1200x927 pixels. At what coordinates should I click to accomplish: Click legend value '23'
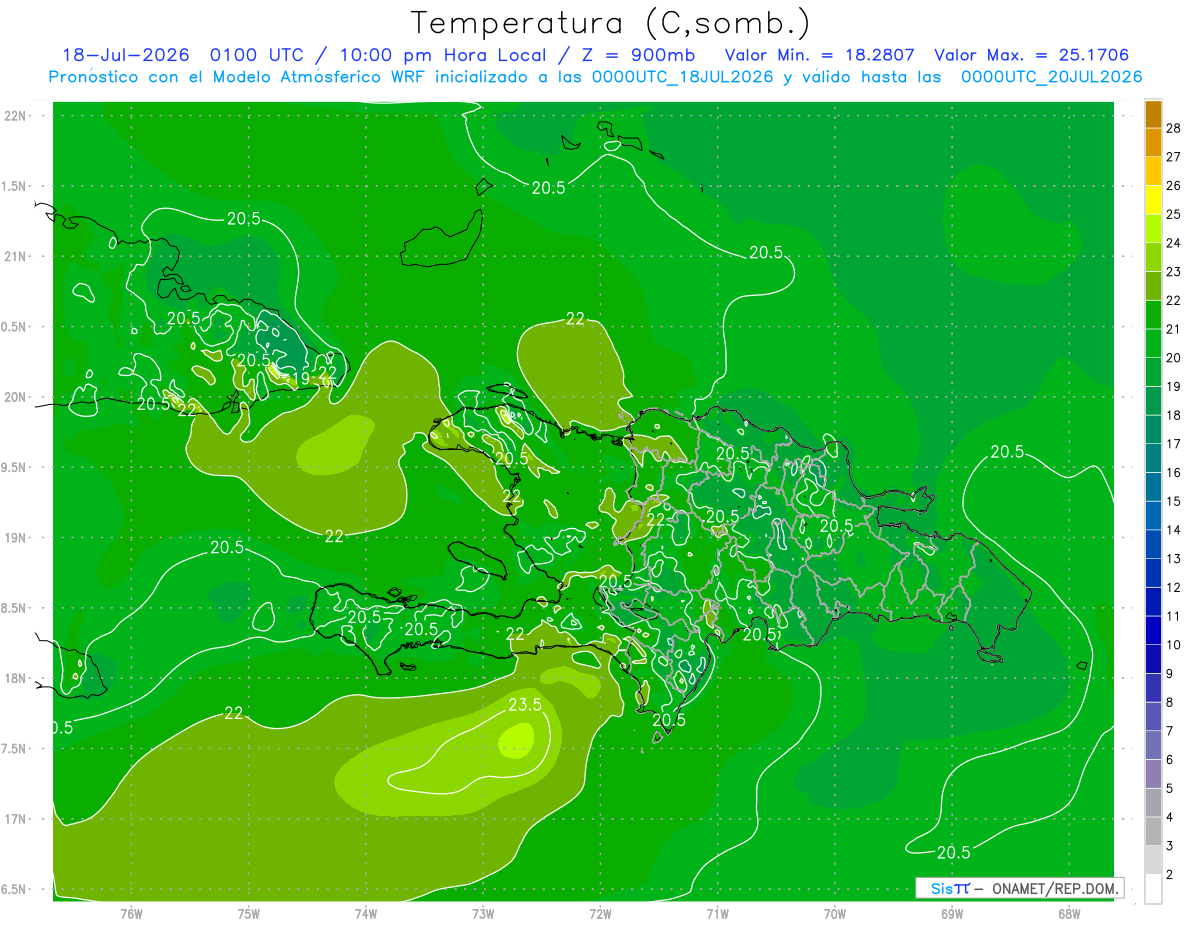click(x=1174, y=272)
